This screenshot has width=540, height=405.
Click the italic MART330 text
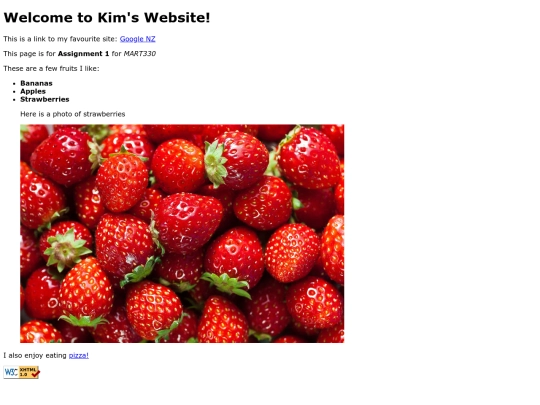[139, 54]
